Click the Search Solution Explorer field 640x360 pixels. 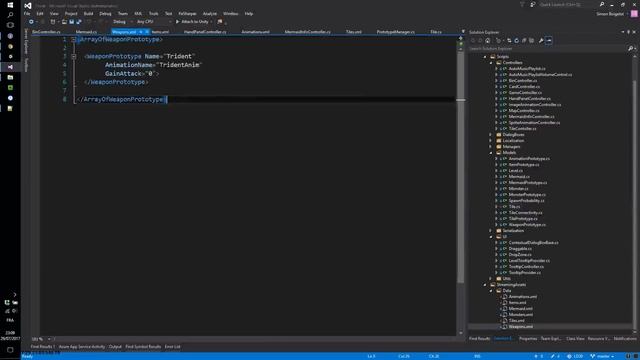pyautogui.click(x=547, y=49)
